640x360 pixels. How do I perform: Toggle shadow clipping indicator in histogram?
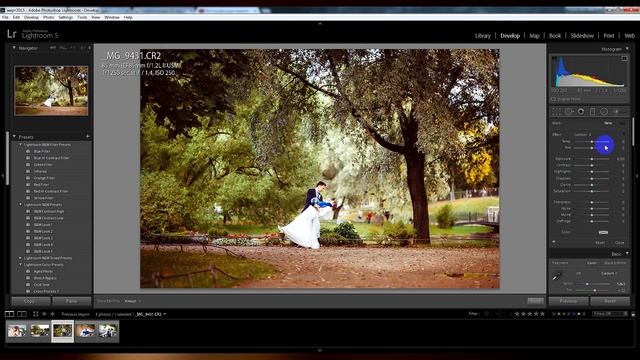554,59
